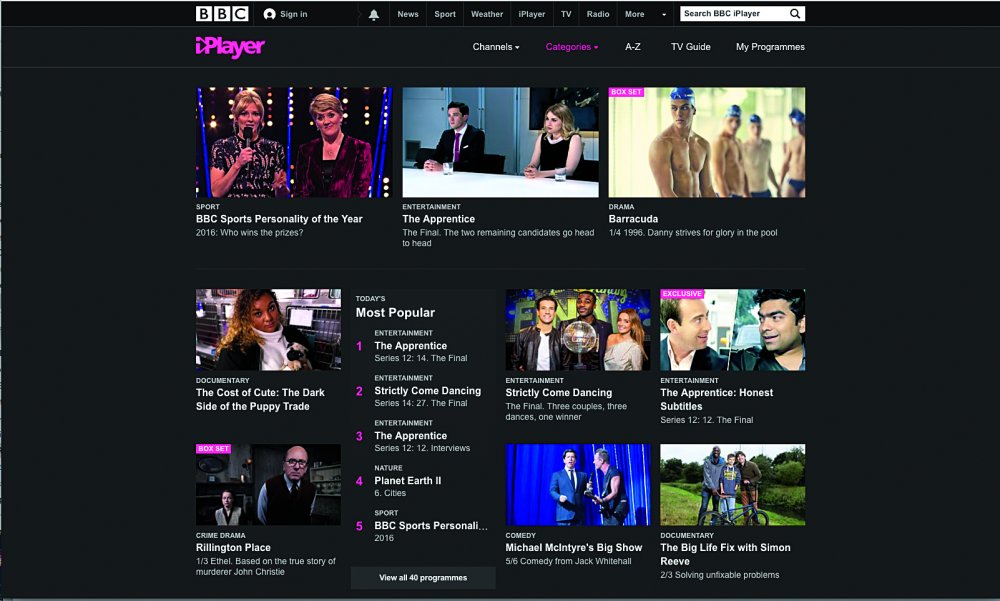Open Radio in the top bar
This screenshot has width=1000, height=601.
tap(598, 14)
